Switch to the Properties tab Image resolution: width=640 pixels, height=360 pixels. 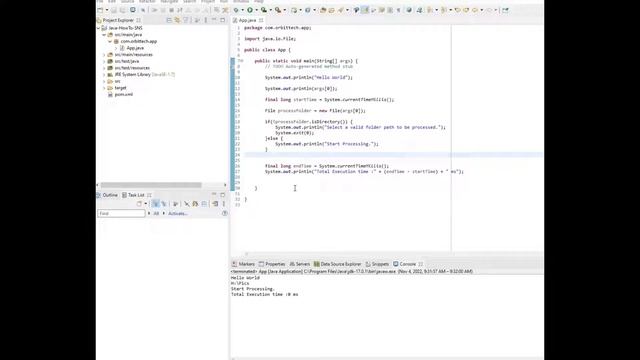tap(272, 264)
